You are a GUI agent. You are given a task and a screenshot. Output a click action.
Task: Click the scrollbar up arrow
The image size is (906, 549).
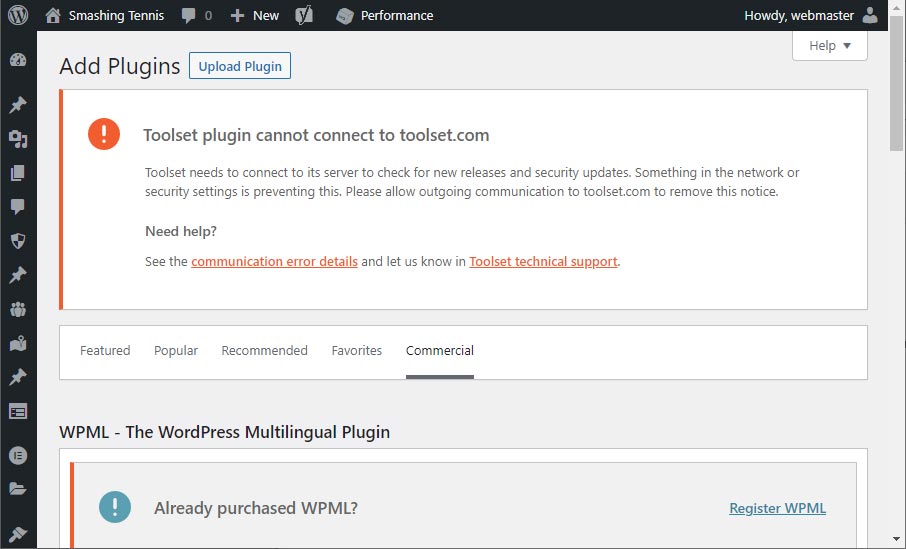tap(897, 6)
